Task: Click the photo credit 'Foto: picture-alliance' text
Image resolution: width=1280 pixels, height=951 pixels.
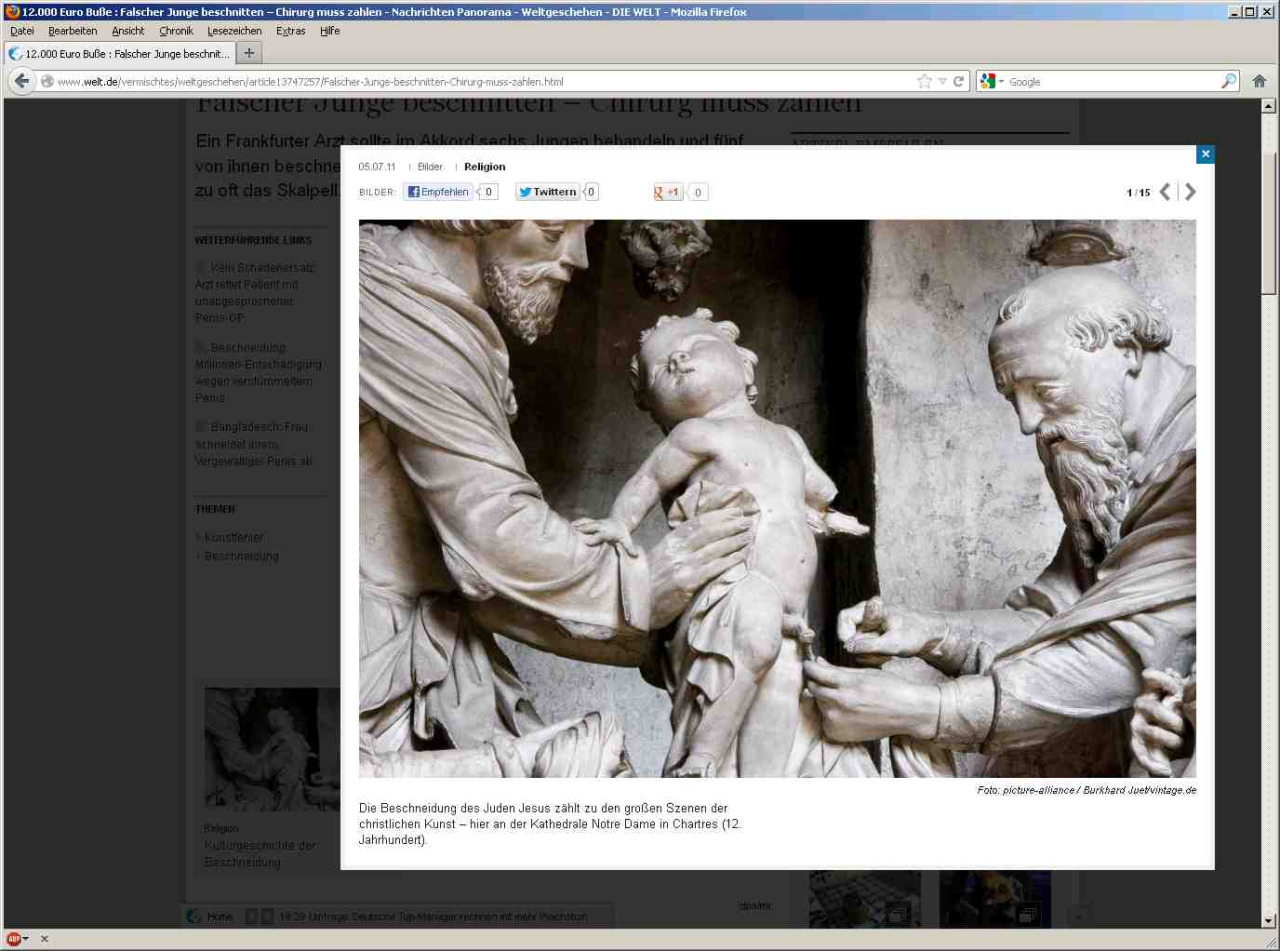Action: click(1087, 790)
